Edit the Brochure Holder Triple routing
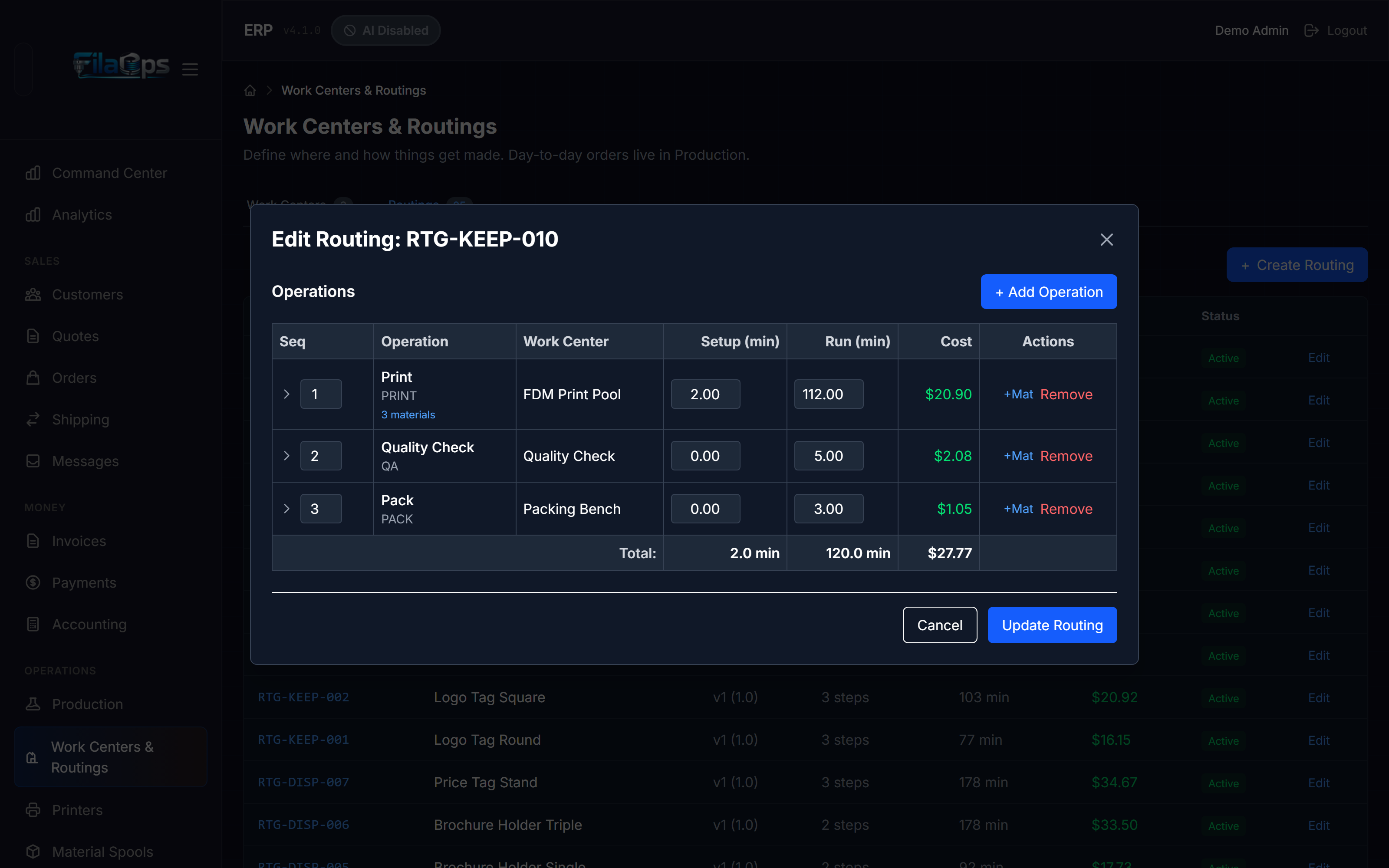This screenshot has width=1389, height=868. coord(1318,825)
